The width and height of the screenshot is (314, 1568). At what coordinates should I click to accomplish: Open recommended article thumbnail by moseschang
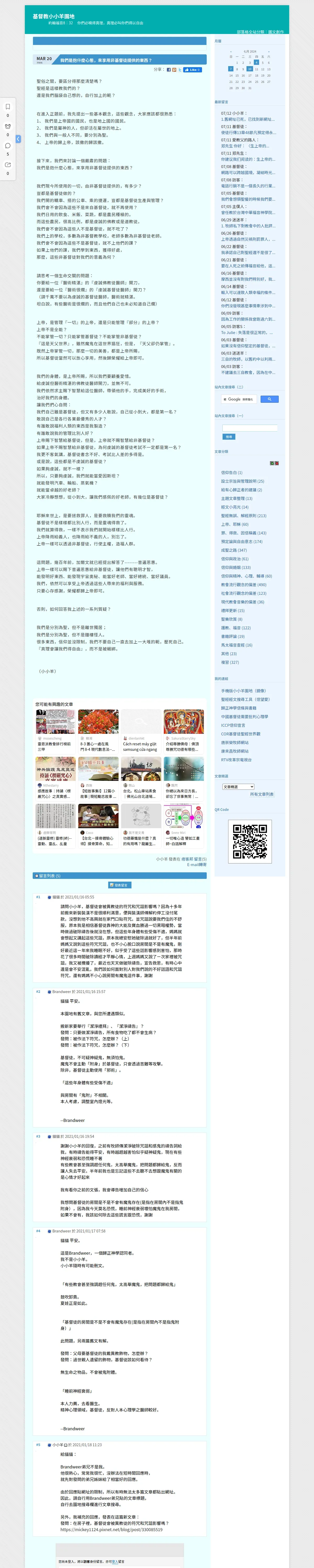[x=55, y=721]
